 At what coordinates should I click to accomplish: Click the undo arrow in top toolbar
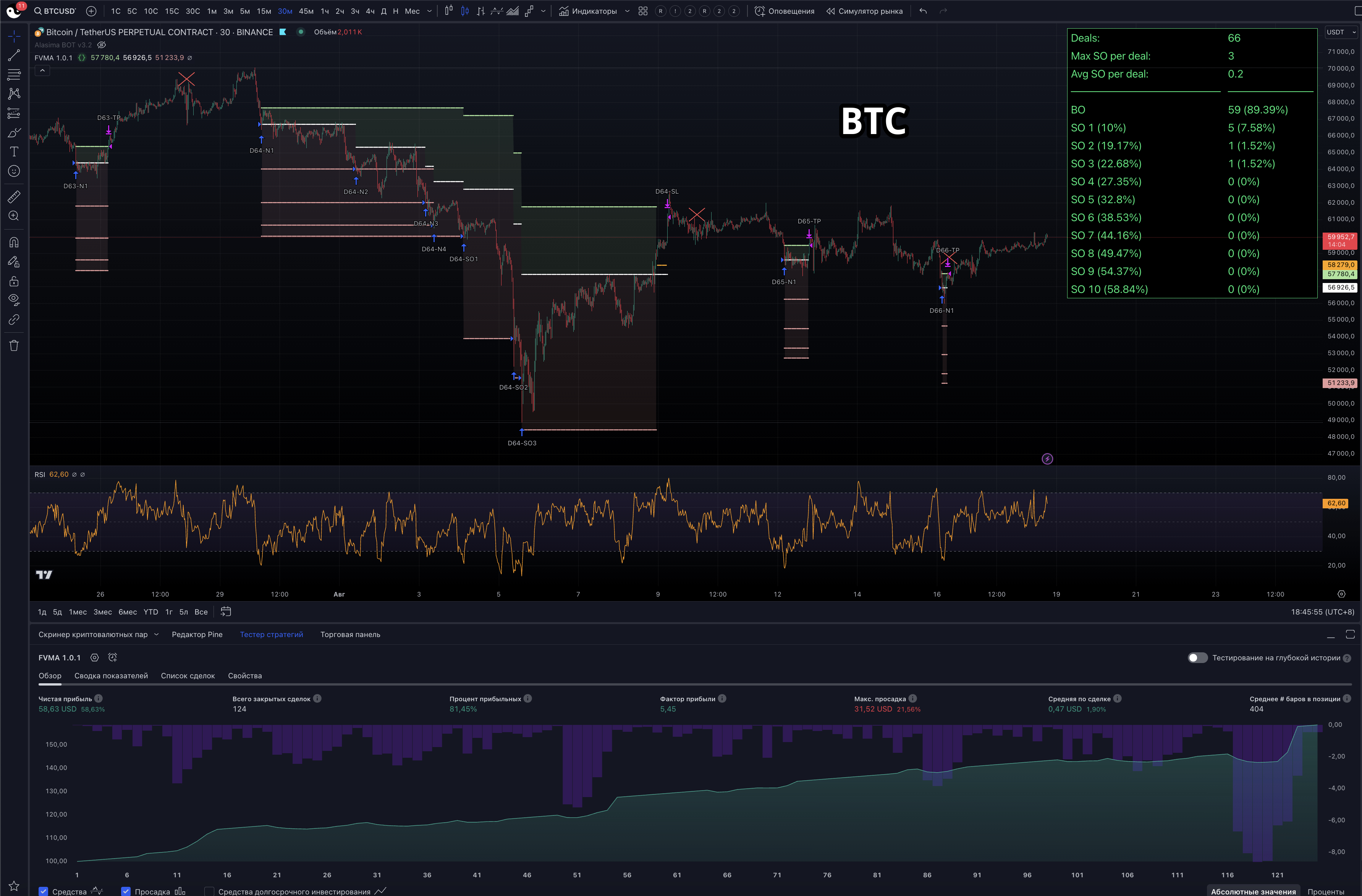pos(923,11)
